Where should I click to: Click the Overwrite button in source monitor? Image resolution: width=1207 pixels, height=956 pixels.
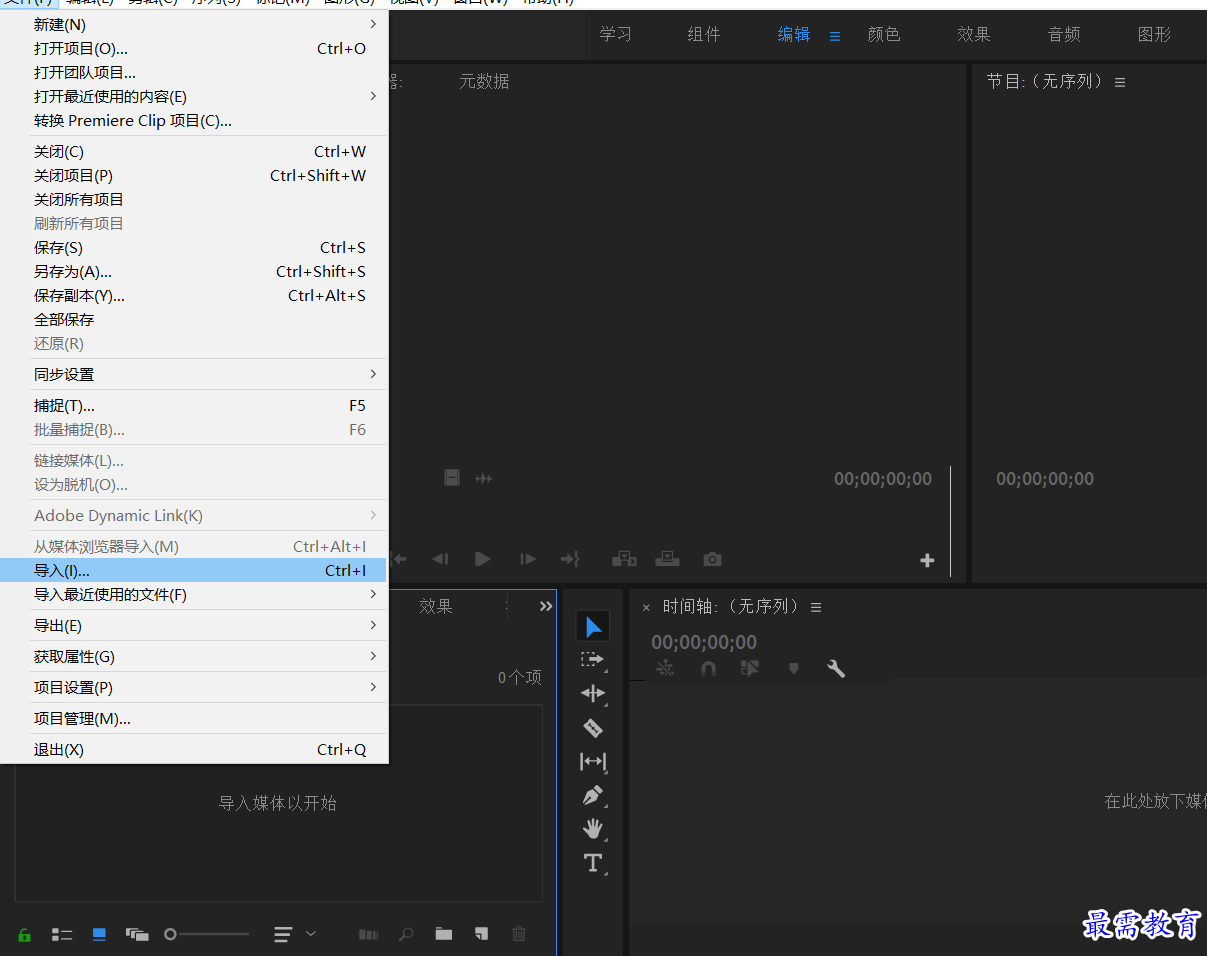pyautogui.click(x=667, y=559)
